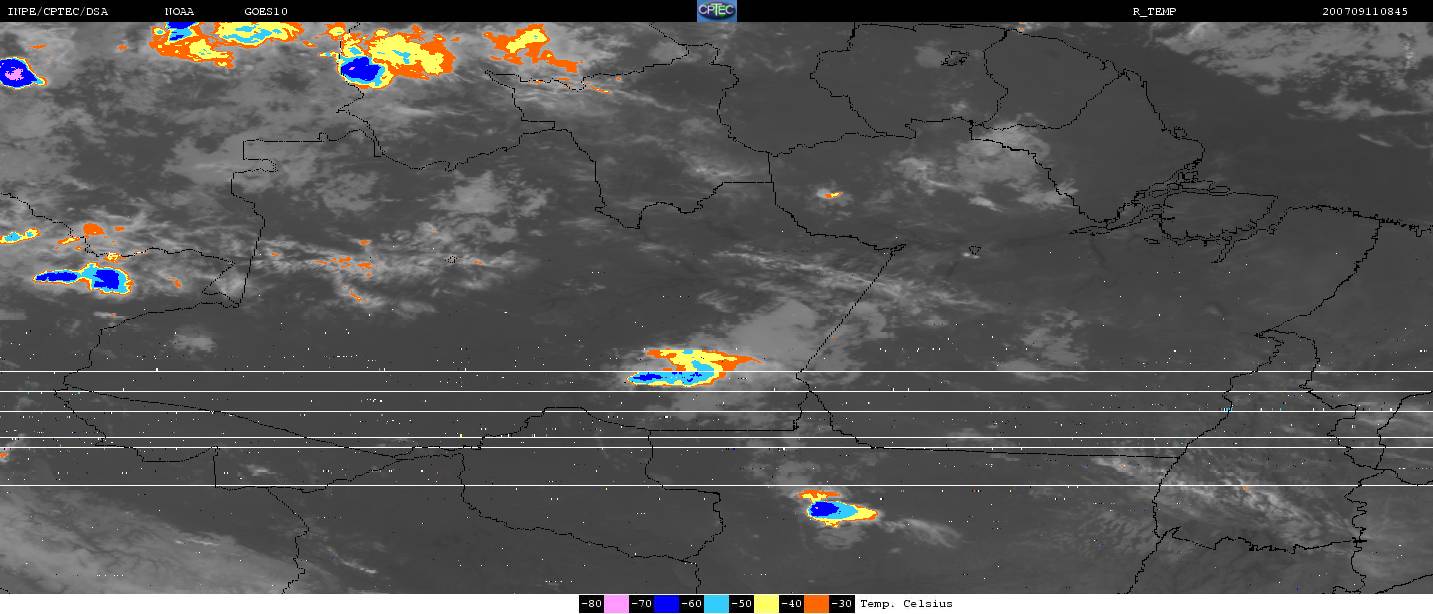Click the CPTEC logo in header
The height and width of the screenshot is (614, 1433).
716,11
